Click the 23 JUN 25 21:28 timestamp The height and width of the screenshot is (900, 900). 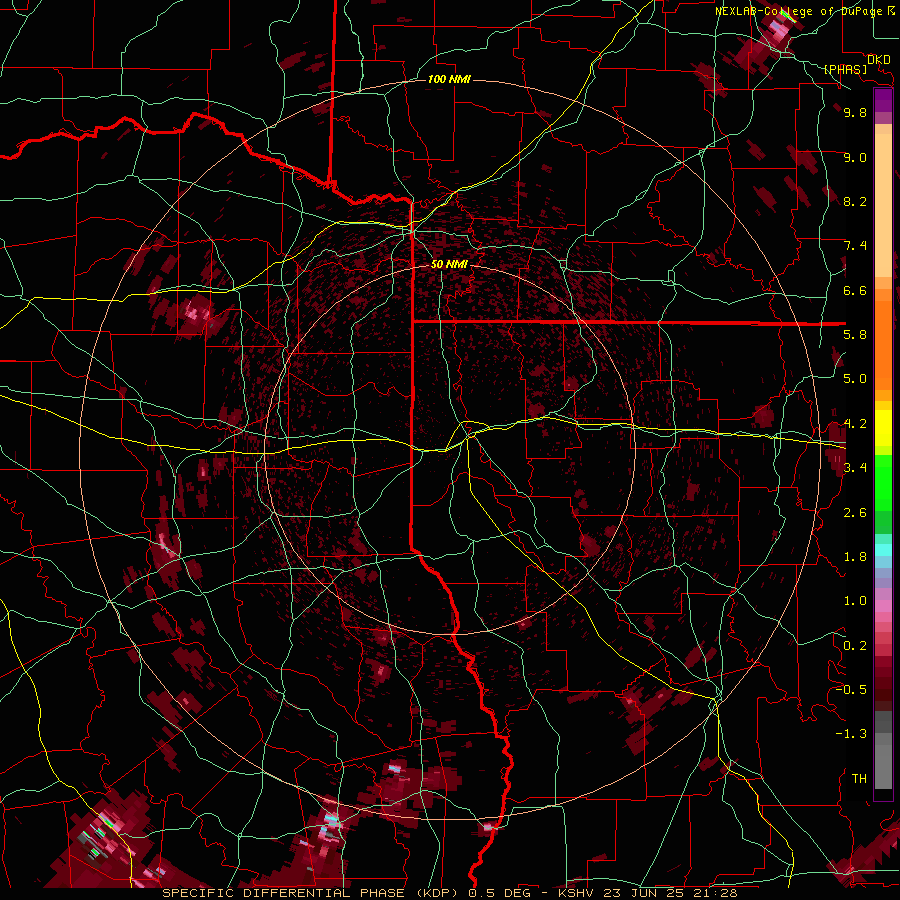(x=672, y=893)
